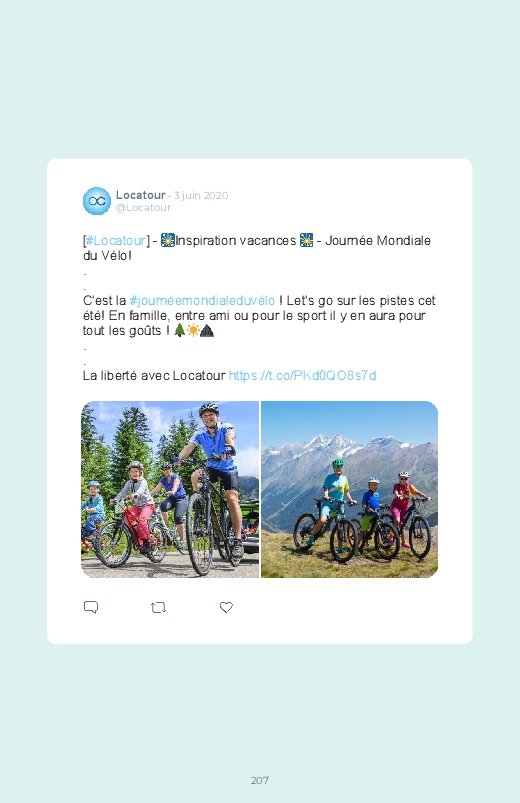Click the sun emoji in the tweet
The height and width of the screenshot is (803, 520).
pos(193,330)
